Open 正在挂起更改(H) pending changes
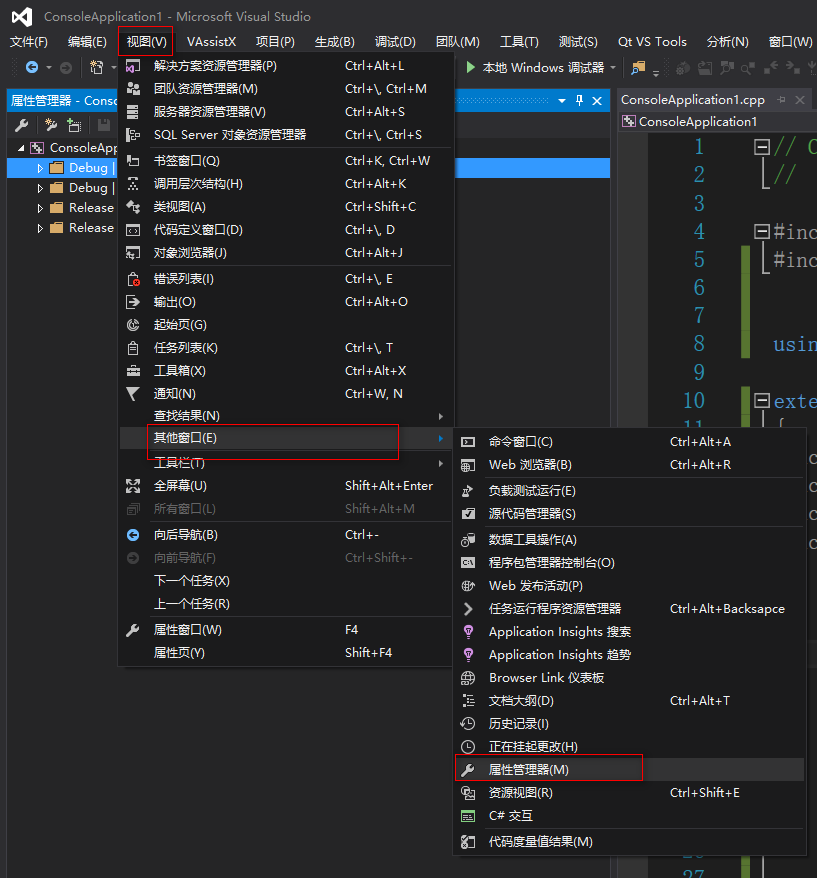Viewport: 817px width, 878px height. pos(629,746)
